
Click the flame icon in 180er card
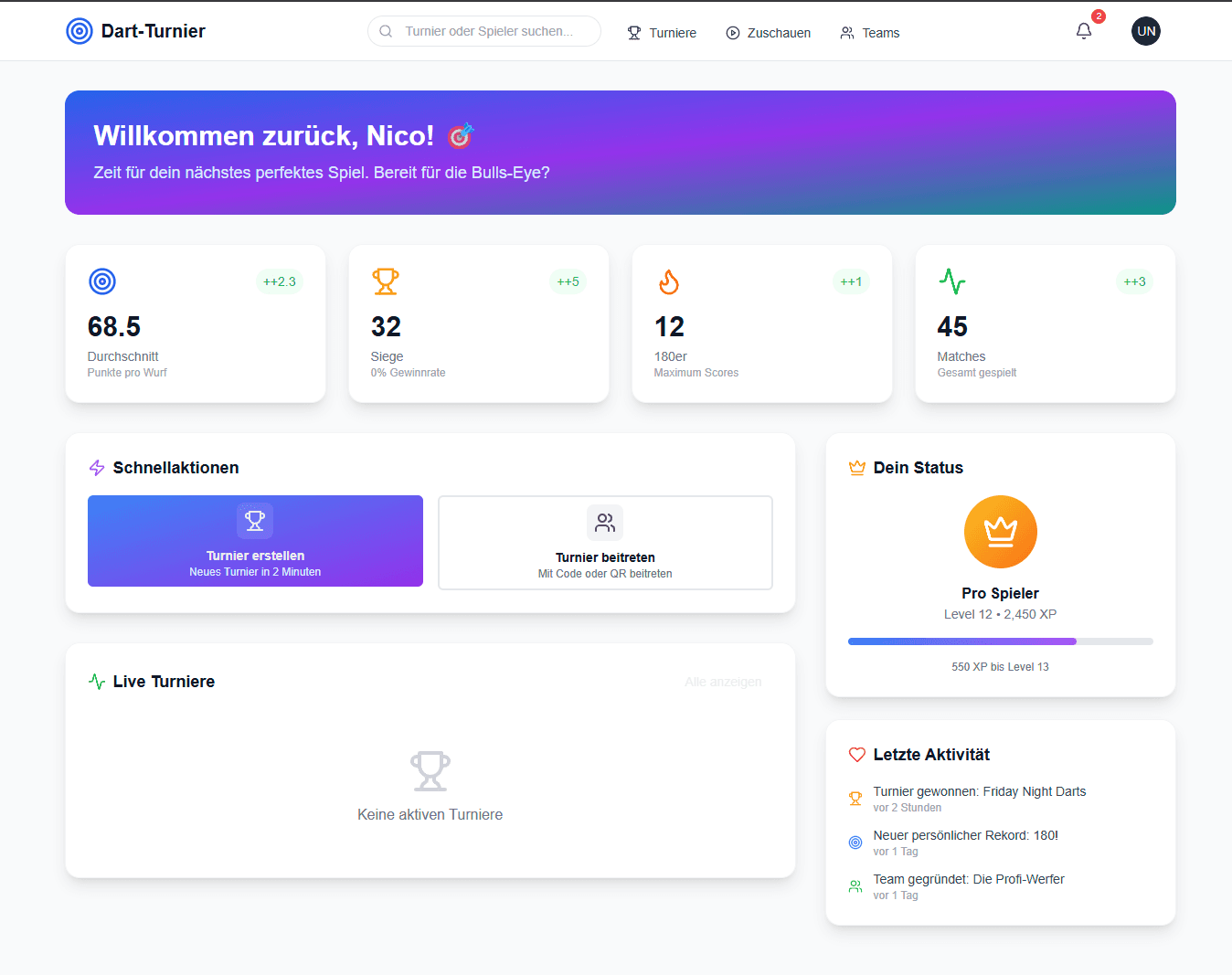point(669,281)
